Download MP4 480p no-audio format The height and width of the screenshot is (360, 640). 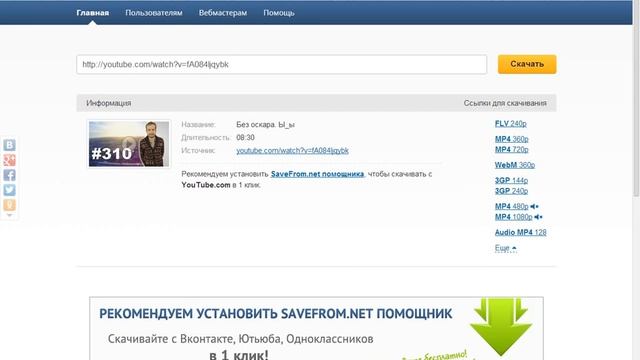point(511,207)
